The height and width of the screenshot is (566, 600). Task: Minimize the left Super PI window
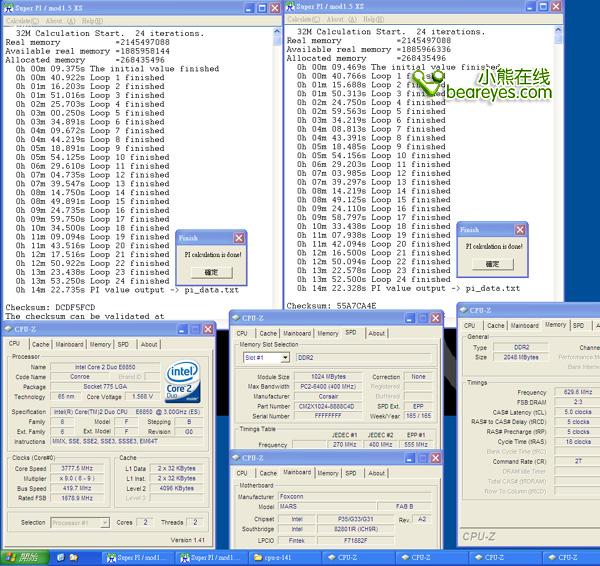(249, 8)
